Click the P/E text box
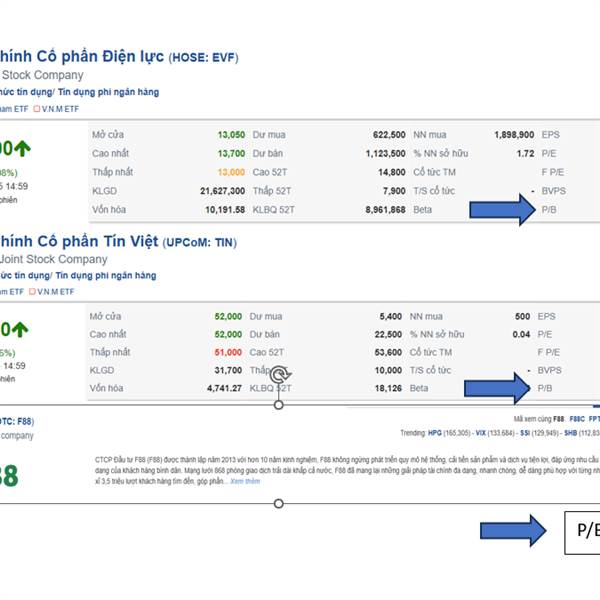Image resolution: width=600 pixels, height=600 pixels. (582, 533)
